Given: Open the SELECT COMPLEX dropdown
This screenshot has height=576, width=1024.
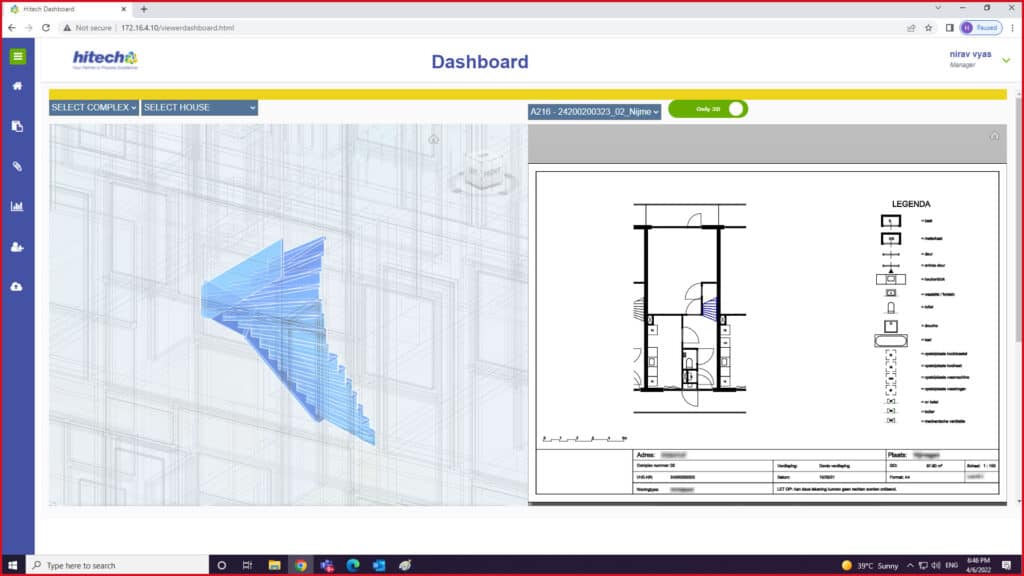Looking at the screenshot, I should [94, 107].
